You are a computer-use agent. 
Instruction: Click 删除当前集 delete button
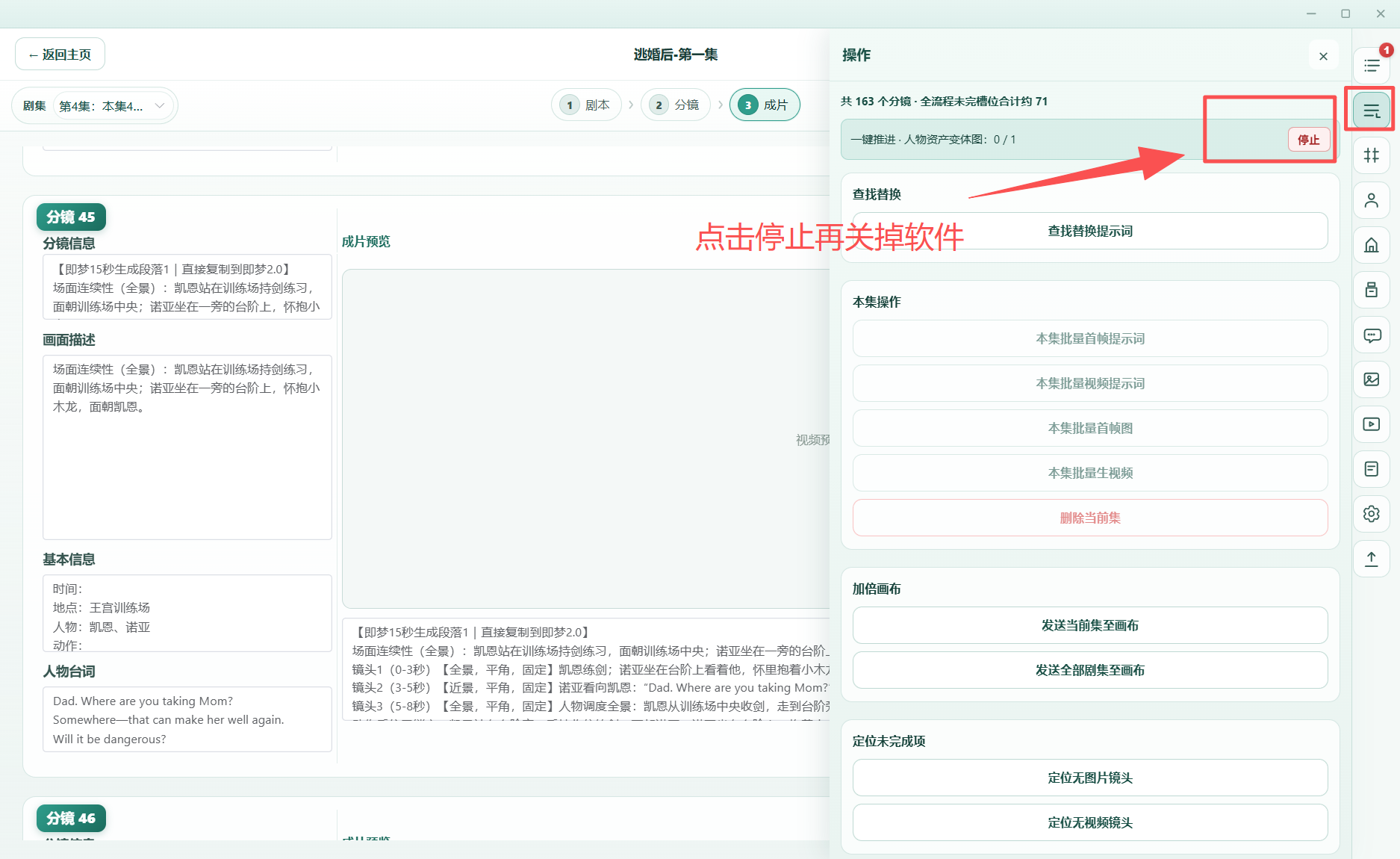coord(1090,518)
